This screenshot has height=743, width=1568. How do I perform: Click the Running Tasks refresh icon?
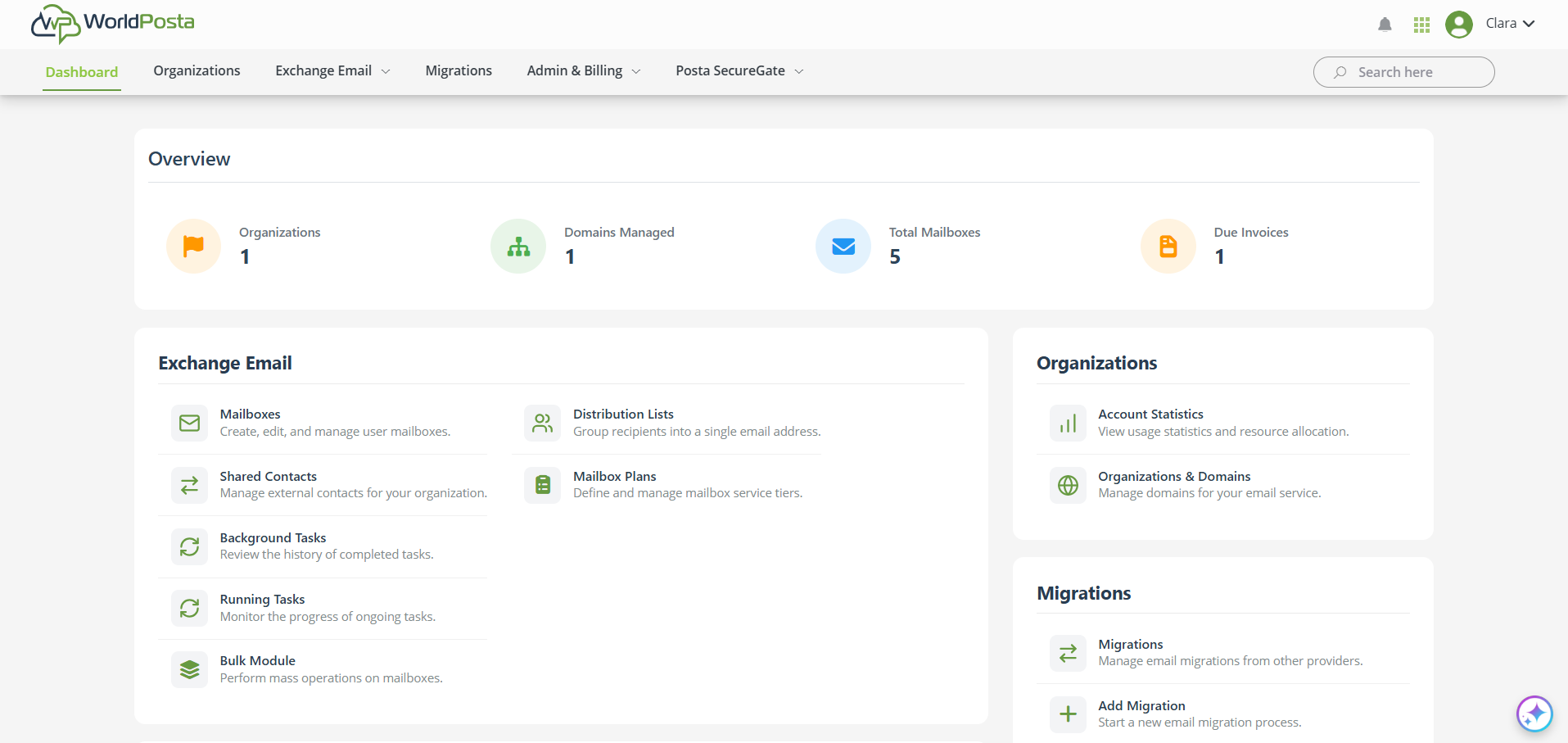tap(189, 608)
